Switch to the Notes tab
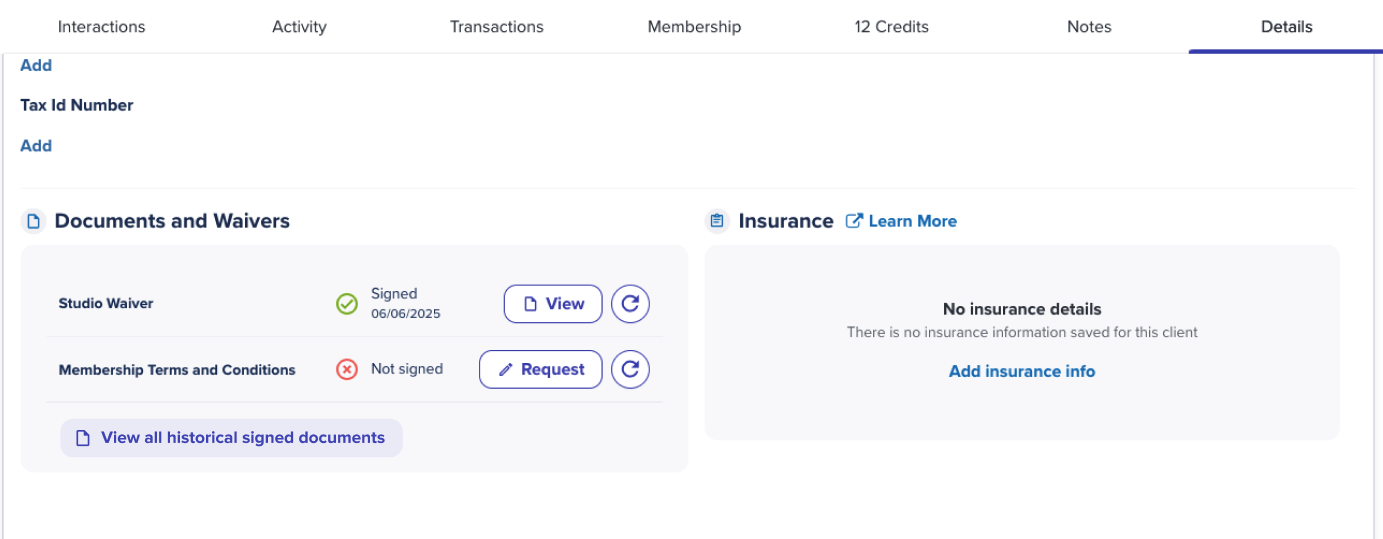Image resolution: width=1383 pixels, height=539 pixels. pyautogui.click(x=1089, y=27)
